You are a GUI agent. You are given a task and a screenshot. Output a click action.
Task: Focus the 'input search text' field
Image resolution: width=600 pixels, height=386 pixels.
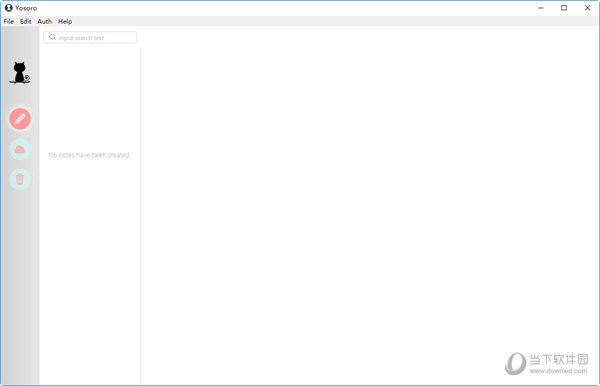[90, 37]
